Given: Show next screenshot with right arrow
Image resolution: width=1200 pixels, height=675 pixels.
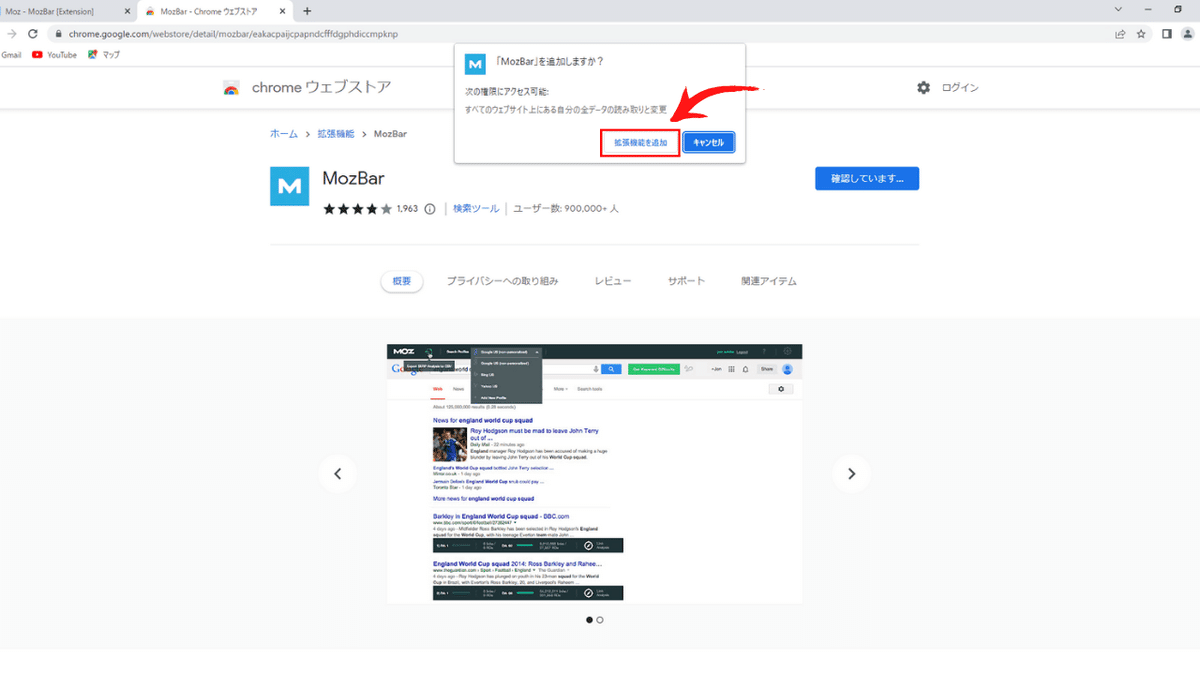Looking at the screenshot, I should click(x=851, y=474).
